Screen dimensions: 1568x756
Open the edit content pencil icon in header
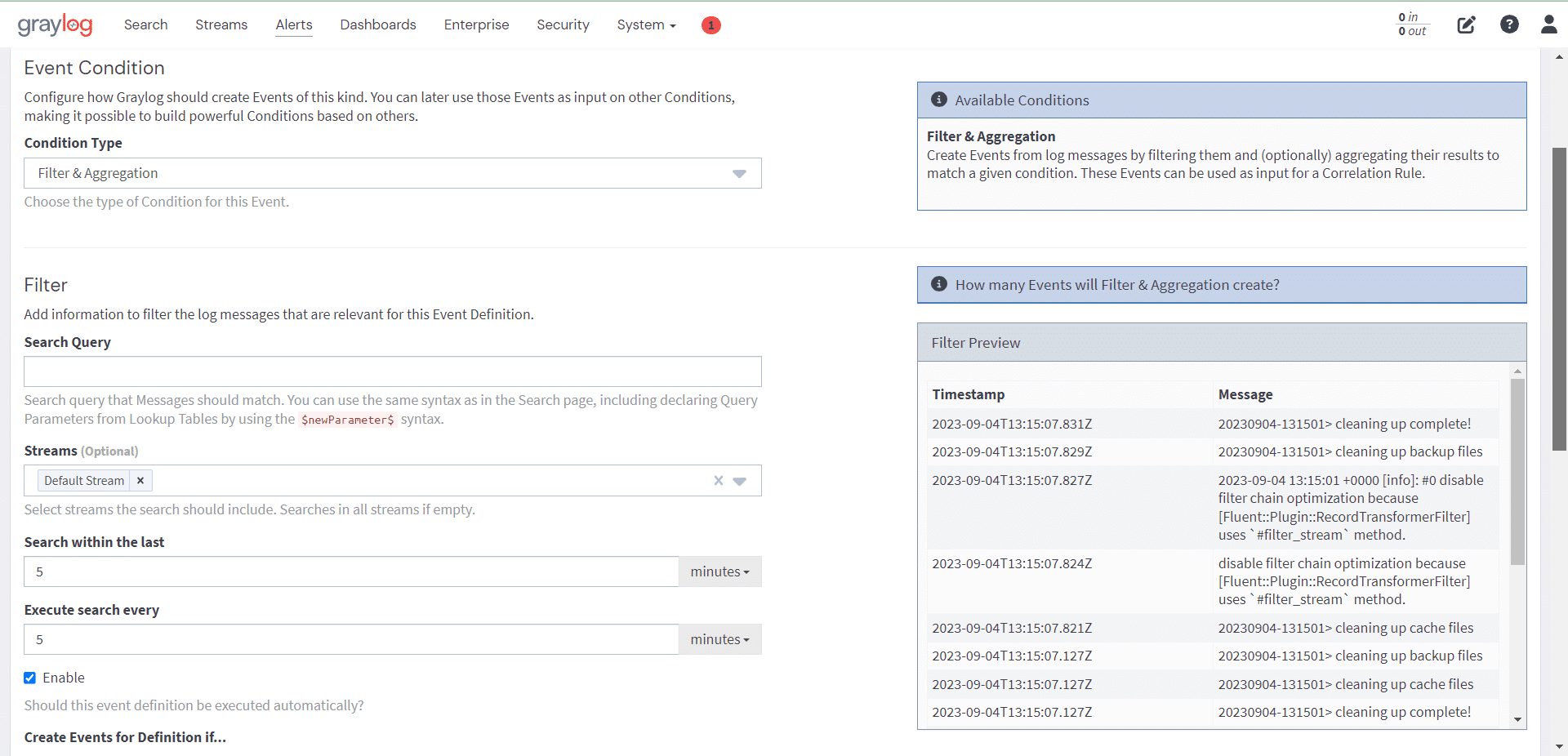(1466, 24)
